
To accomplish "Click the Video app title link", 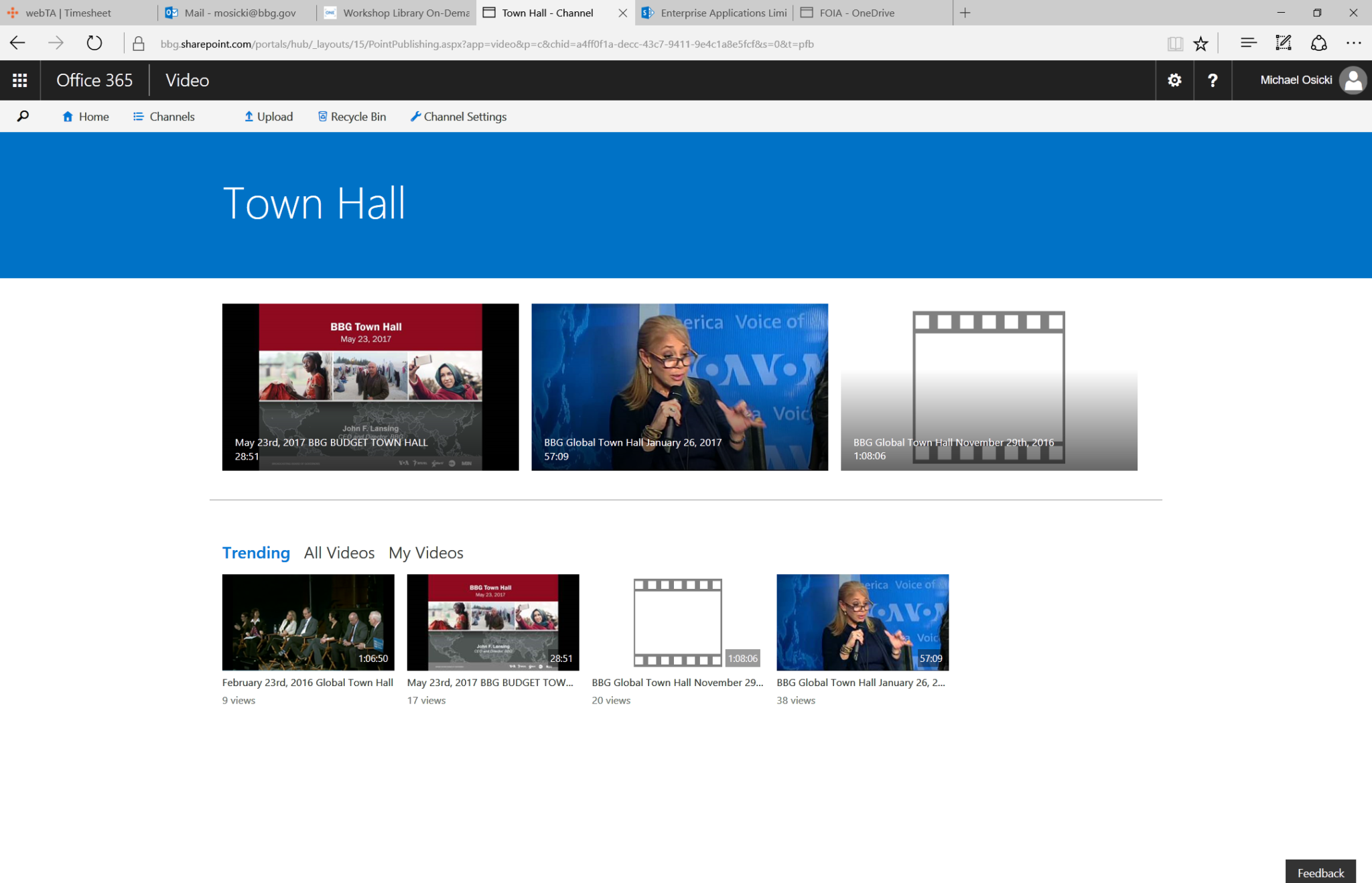I will [188, 80].
